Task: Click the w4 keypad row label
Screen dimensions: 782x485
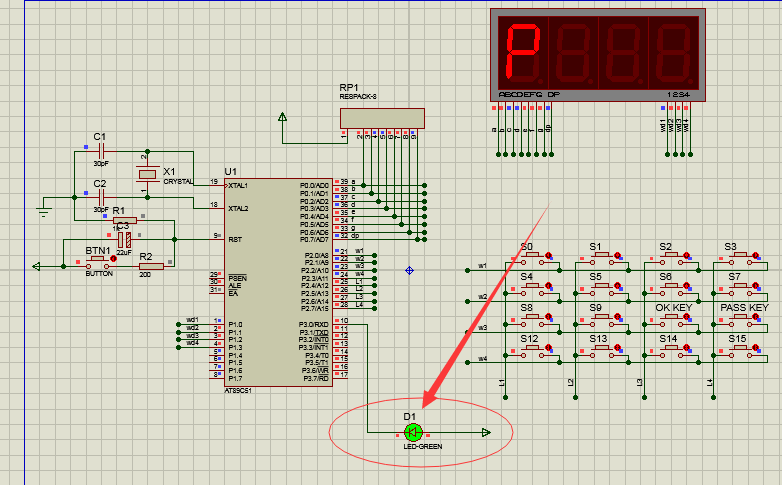Action: click(x=482, y=358)
